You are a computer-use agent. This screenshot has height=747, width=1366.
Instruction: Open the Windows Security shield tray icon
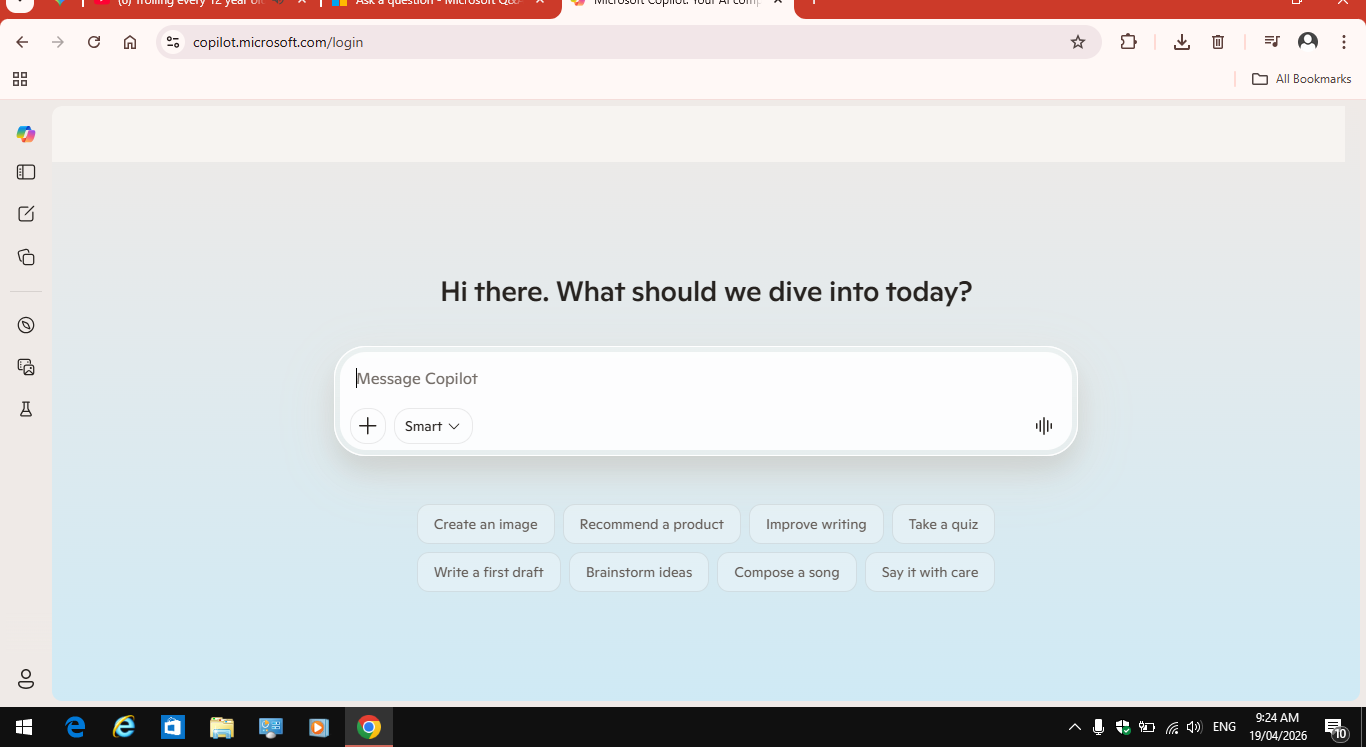tap(1123, 727)
